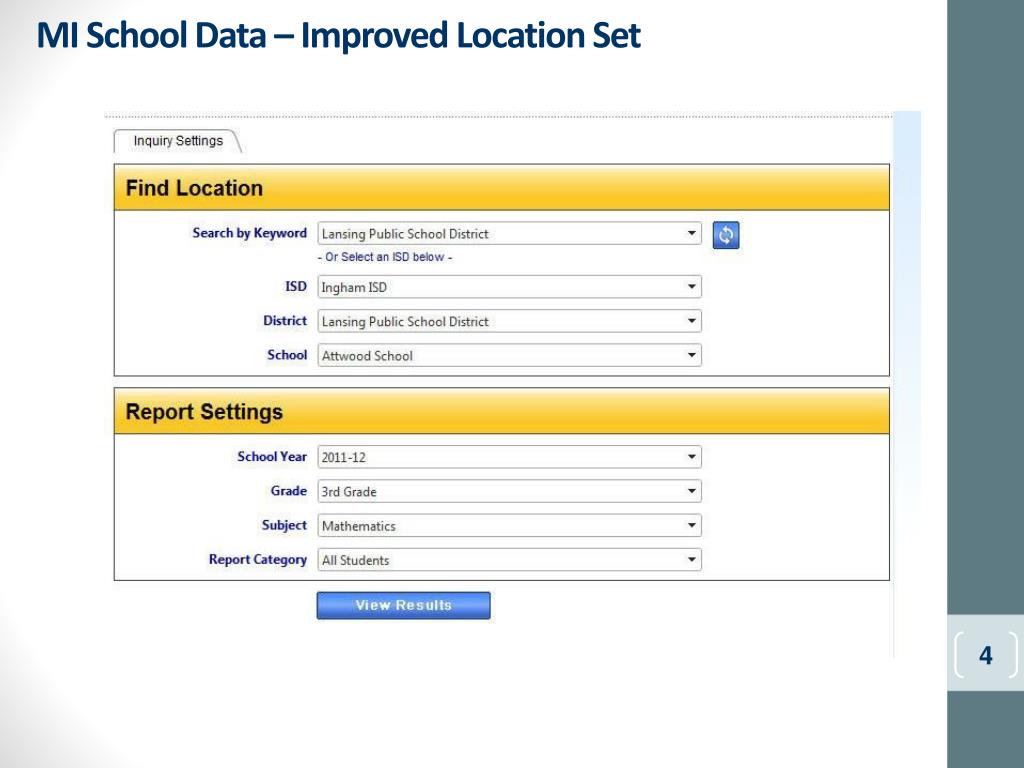Click the 'Or Select an ISD below' text
The height and width of the screenshot is (768, 1024).
pyautogui.click(x=385, y=257)
